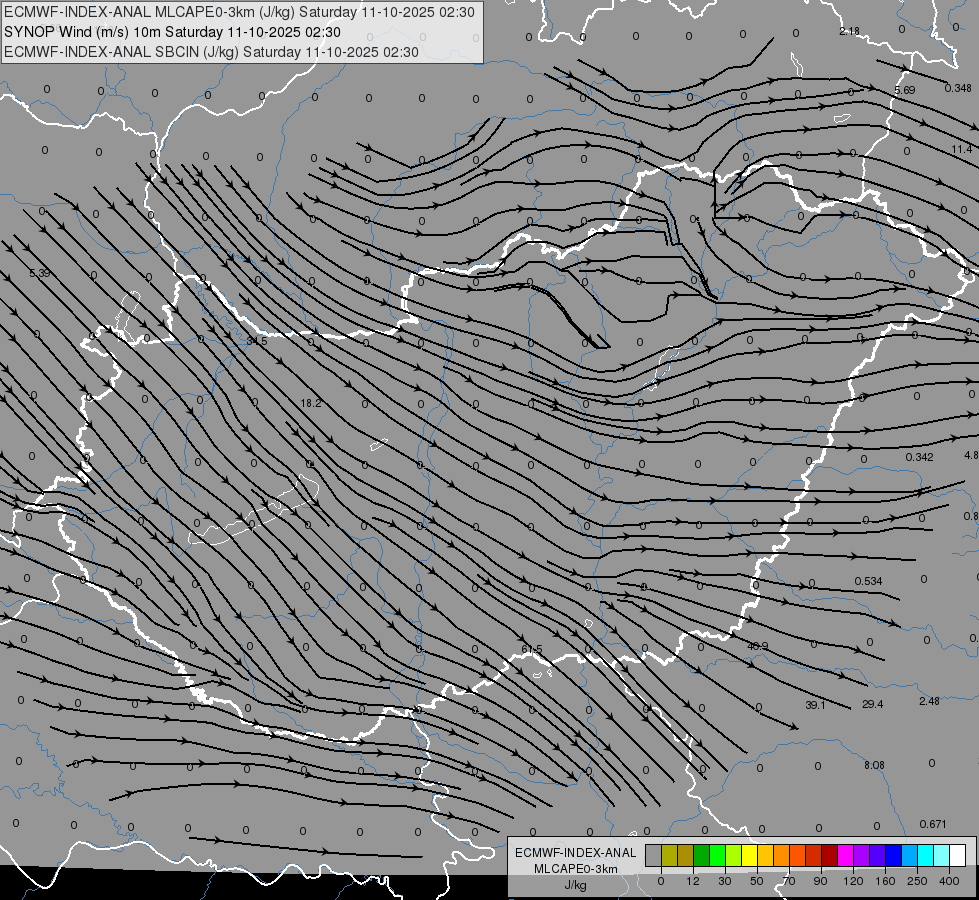The image size is (979, 900).
Task: Click the legend tick label 30
Action: (x=725, y=881)
